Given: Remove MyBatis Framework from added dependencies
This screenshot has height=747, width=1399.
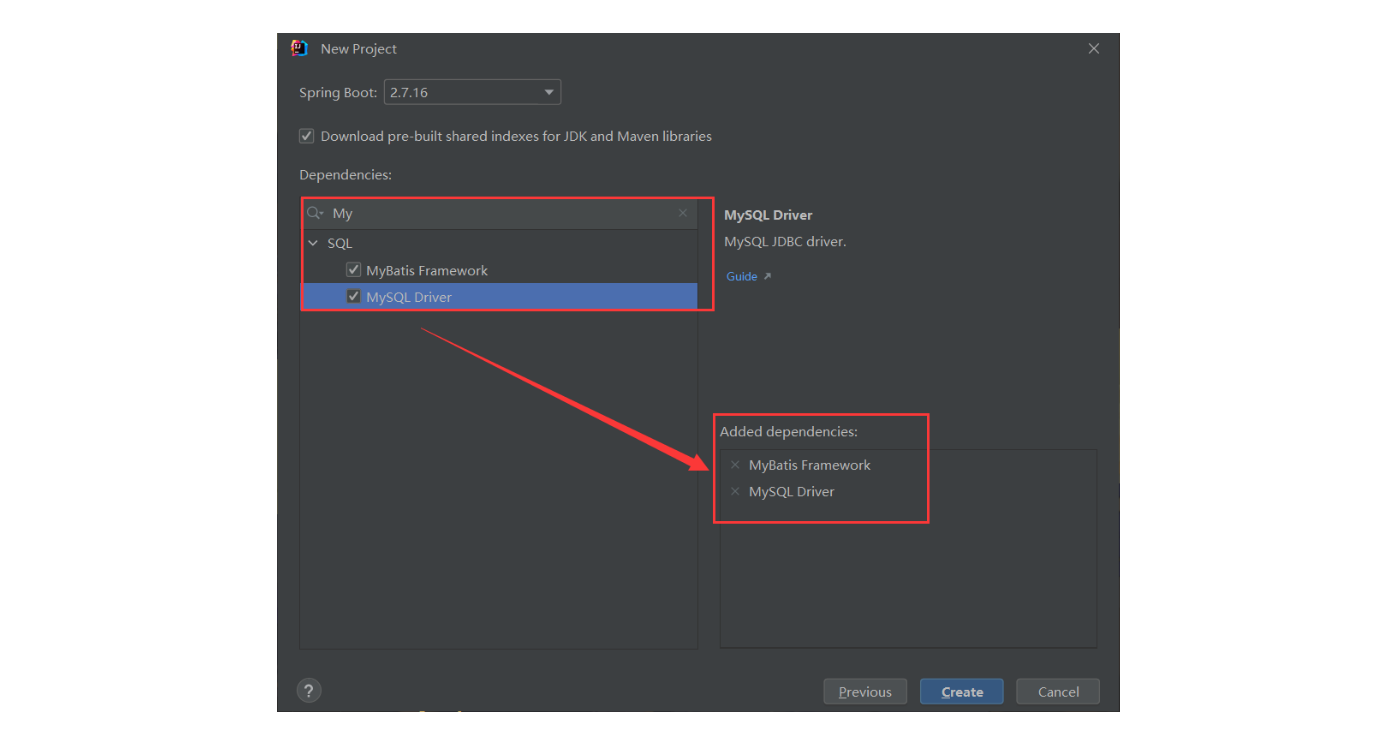Looking at the screenshot, I should pos(735,465).
